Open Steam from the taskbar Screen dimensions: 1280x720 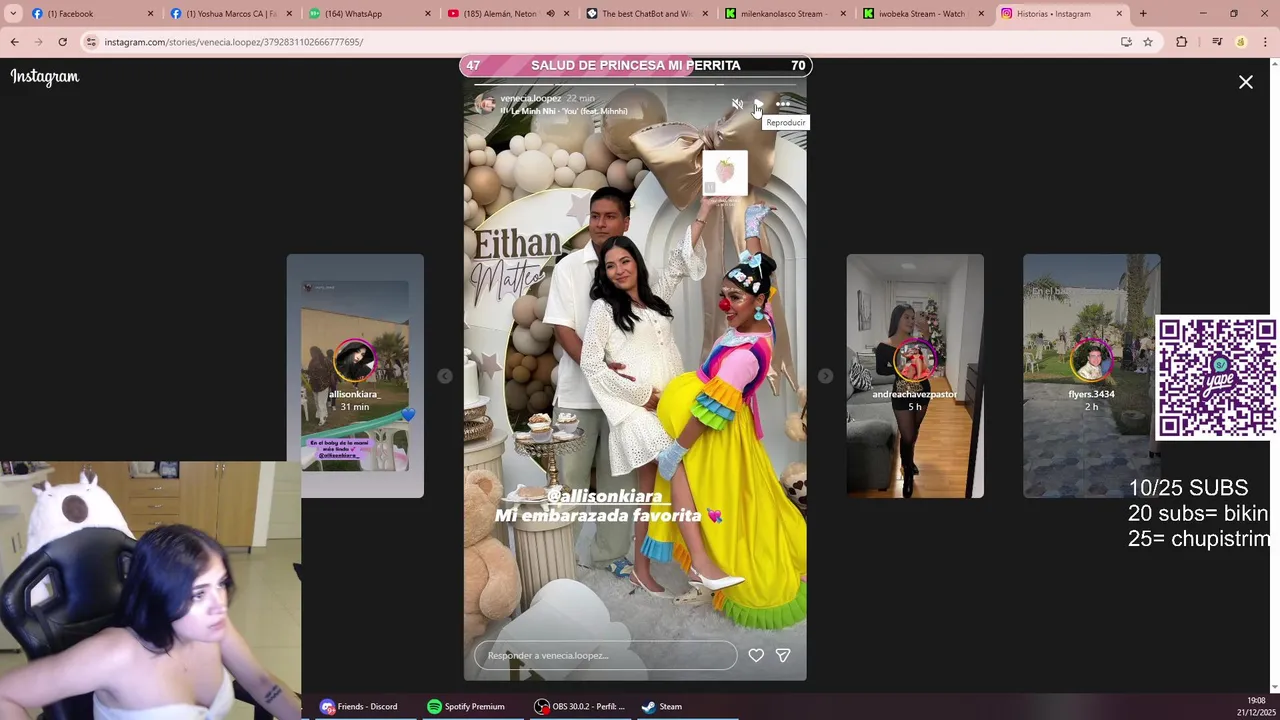[x=662, y=706]
